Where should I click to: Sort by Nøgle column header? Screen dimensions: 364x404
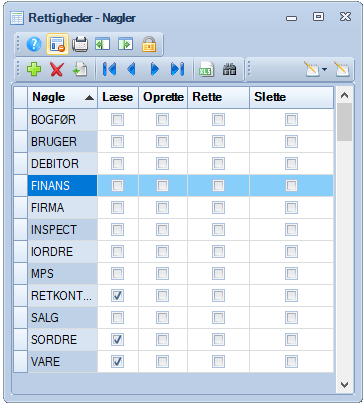62,97
